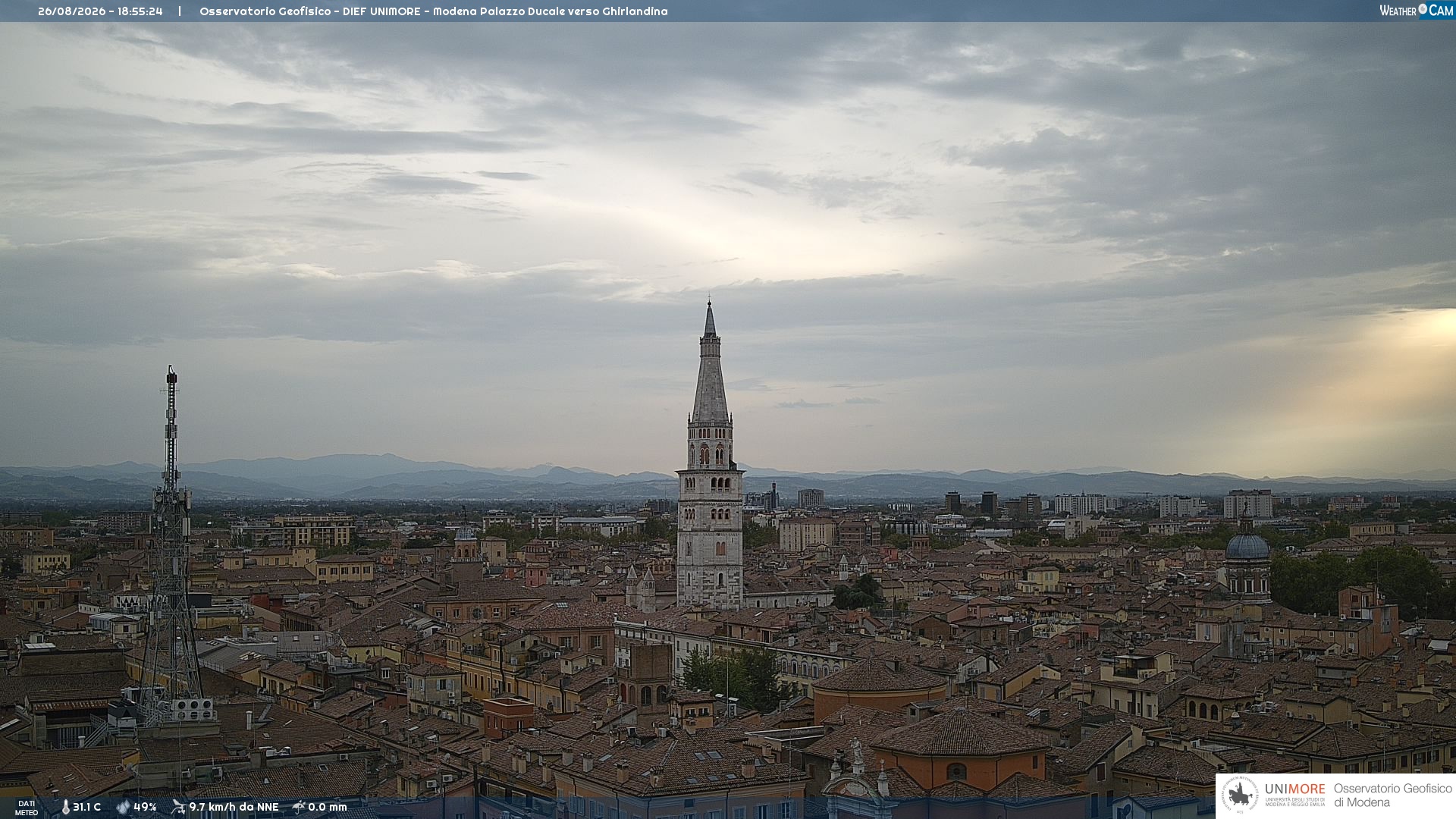
Task: Click the humidity water droplets icon
Action: [x=123, y=807]
